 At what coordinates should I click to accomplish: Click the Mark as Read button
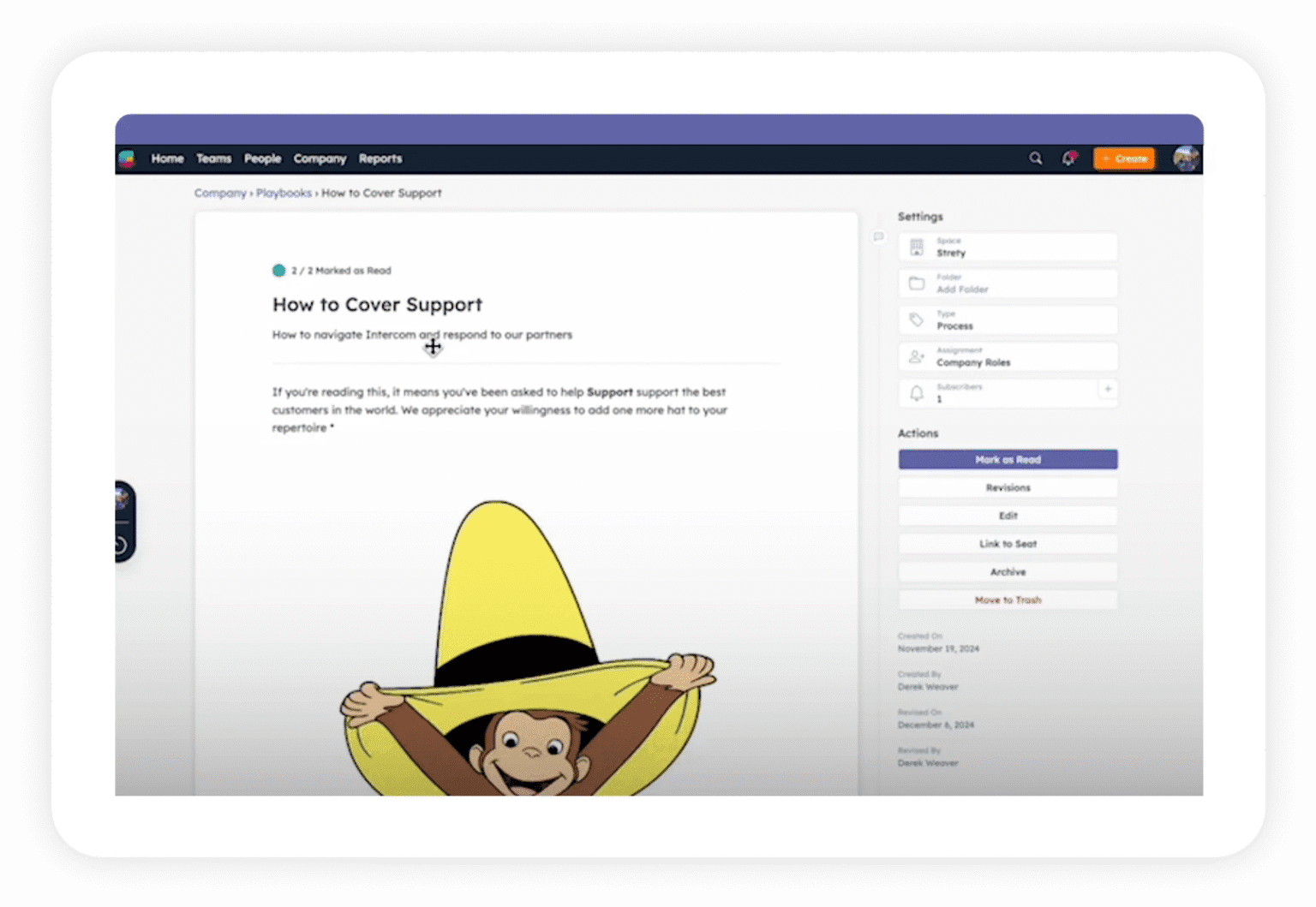[1008, 460]
